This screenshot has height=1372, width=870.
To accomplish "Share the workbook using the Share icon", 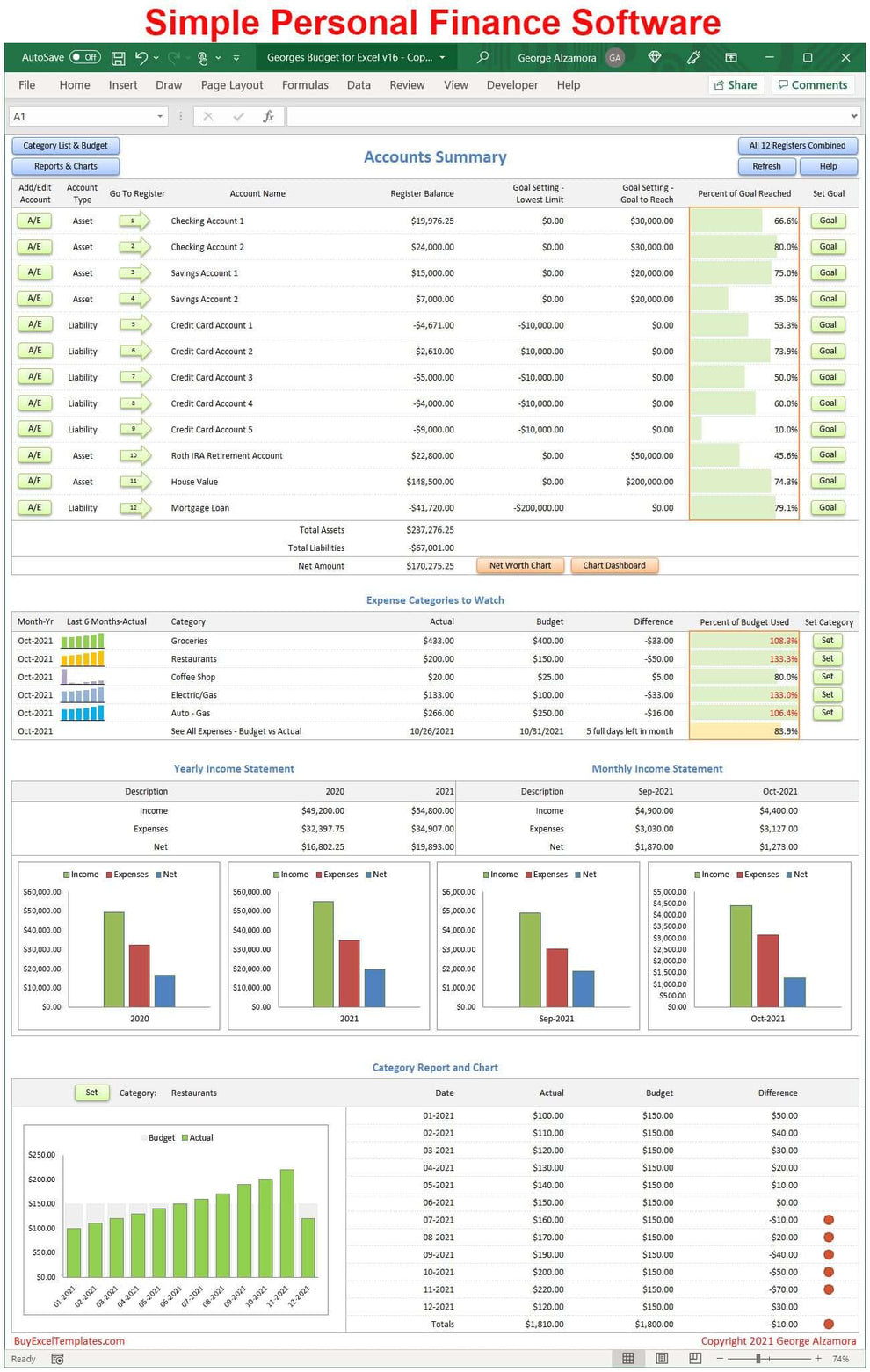I will (x=736, y=84).
